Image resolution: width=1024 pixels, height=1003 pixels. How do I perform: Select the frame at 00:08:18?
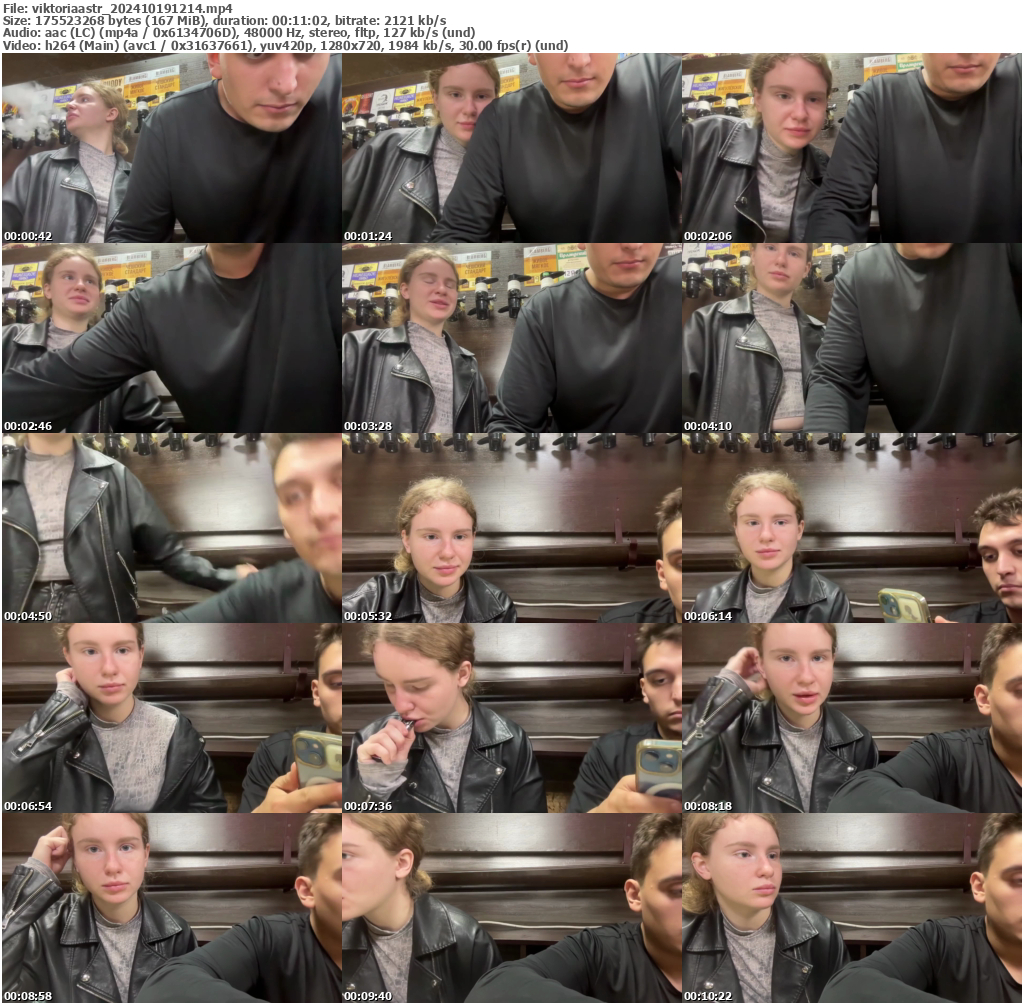pos(851,718)
